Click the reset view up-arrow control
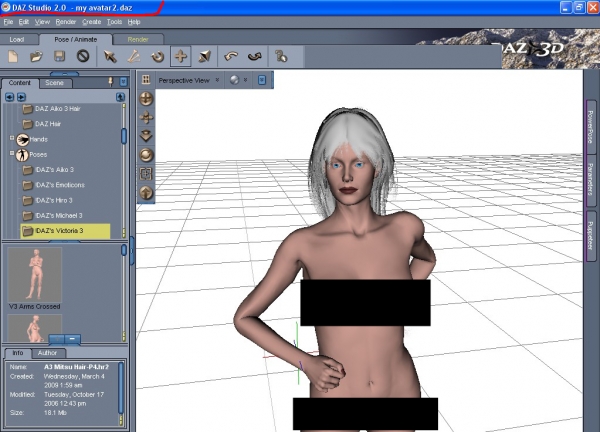Image resolution: width=600 pixels, height=432 pixels. click(146, 192)
